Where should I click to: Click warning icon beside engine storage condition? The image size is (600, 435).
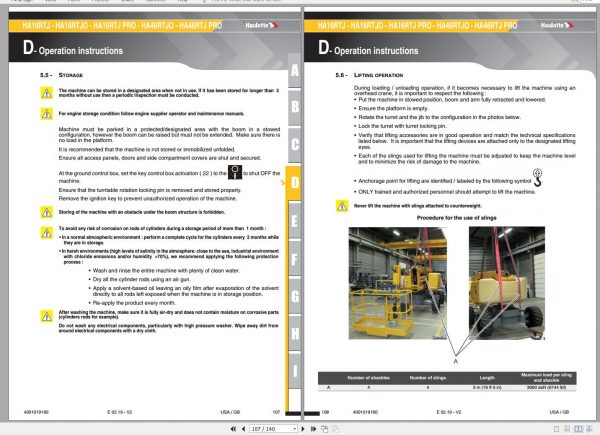[x=47, y=114]
